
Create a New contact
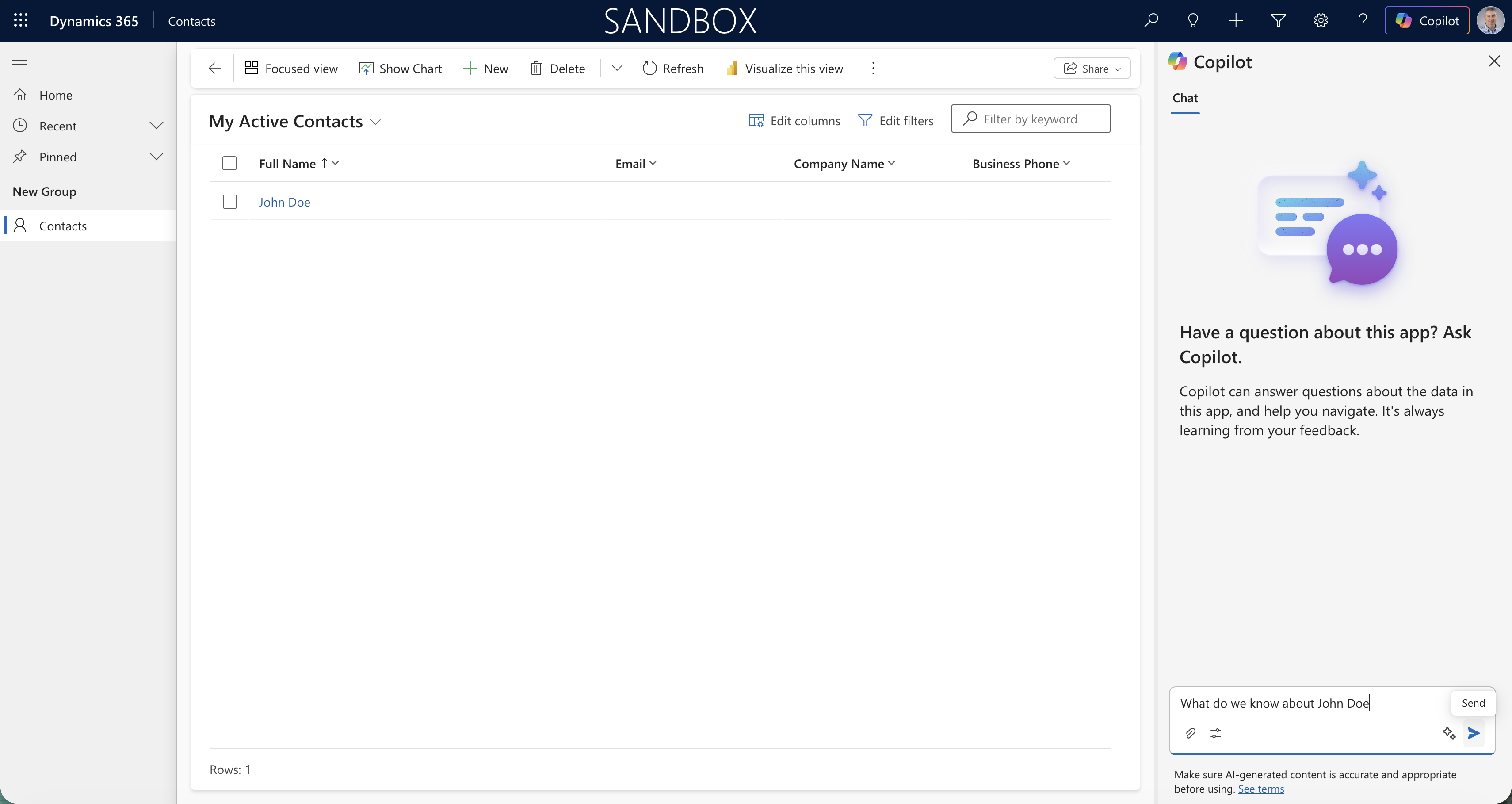[x=485, y=68]
